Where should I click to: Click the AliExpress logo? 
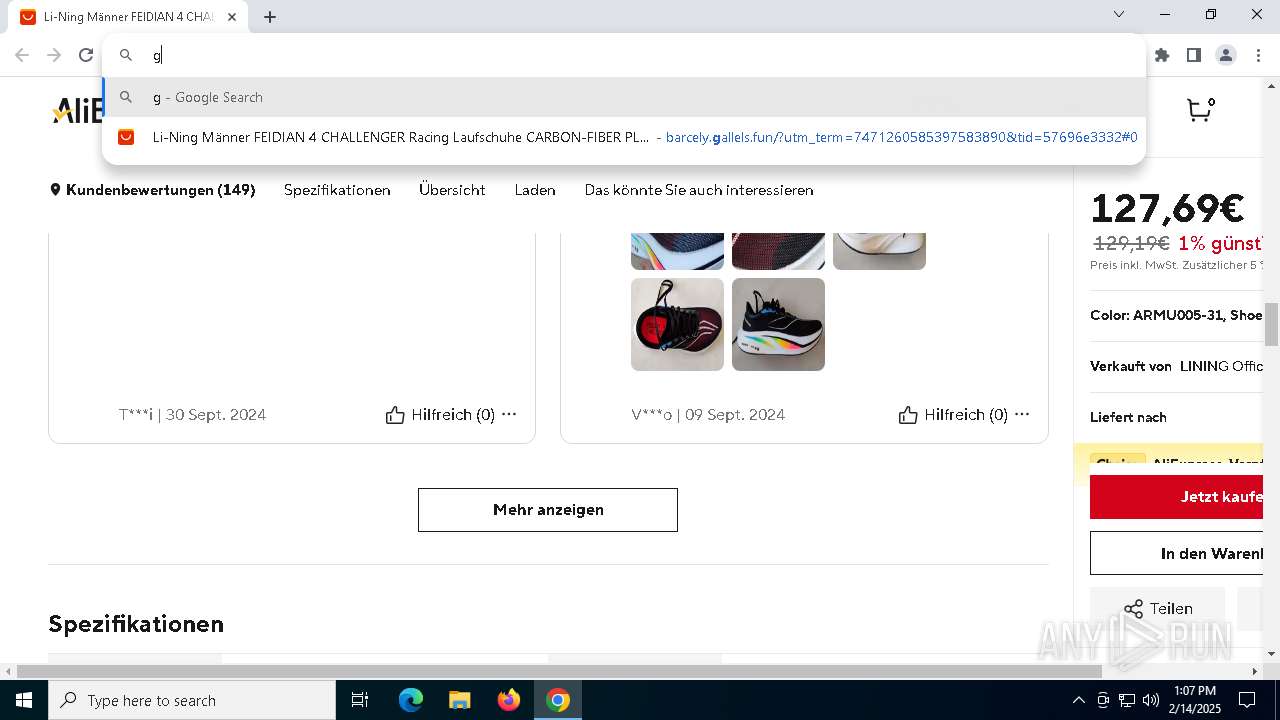pos(77,110)
